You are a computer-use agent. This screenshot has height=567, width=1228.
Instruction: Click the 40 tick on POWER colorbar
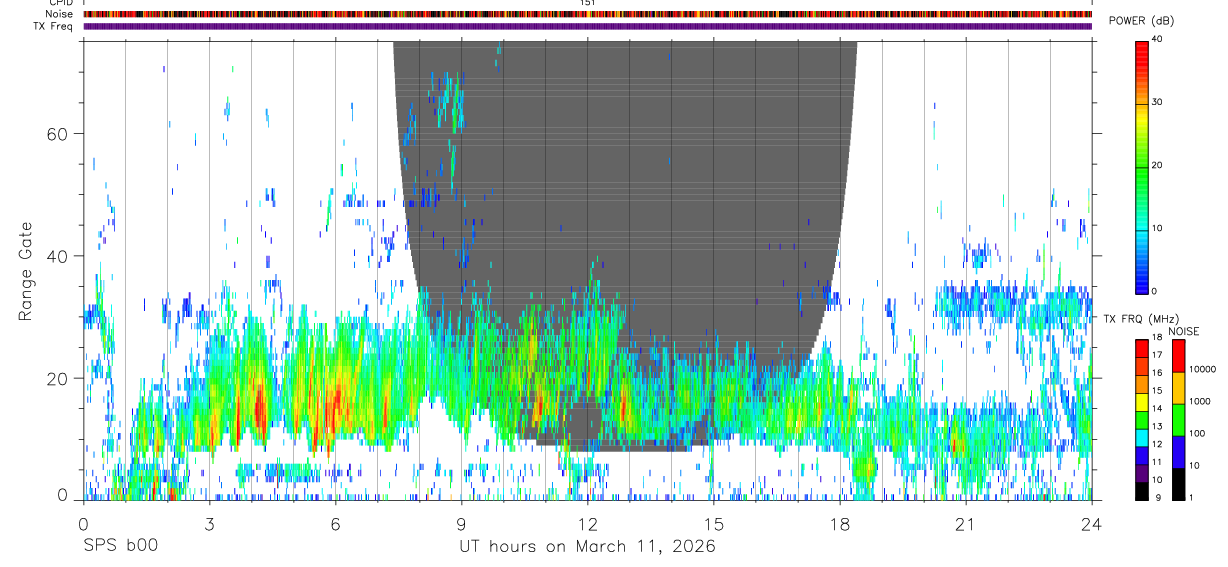click(1159, 39)
